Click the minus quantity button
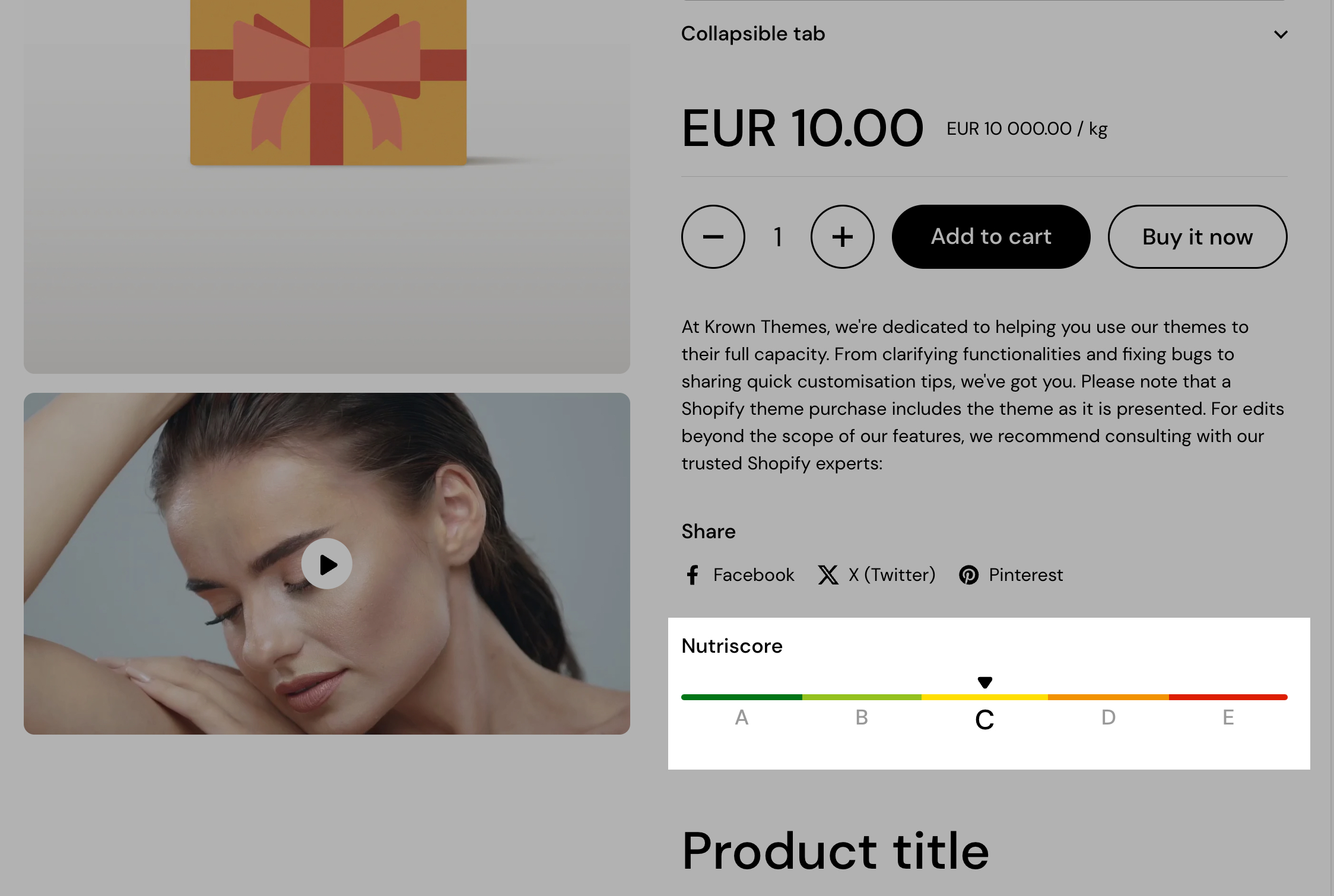1334x896 pixels. (x=713, y=237)
